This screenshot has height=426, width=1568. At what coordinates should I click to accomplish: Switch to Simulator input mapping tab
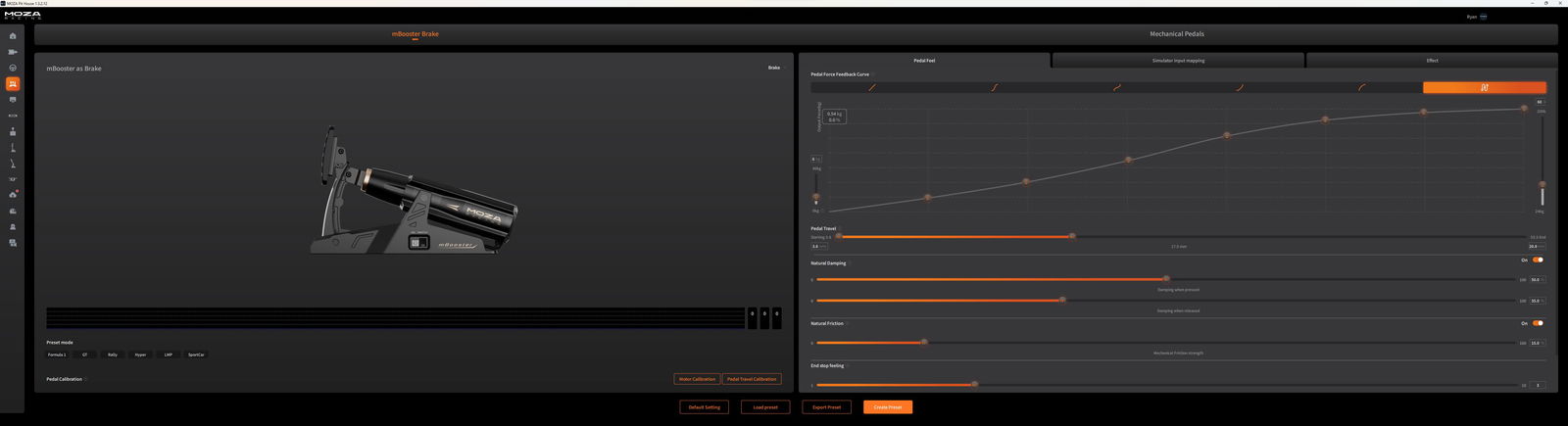(x=1178, y=61)
